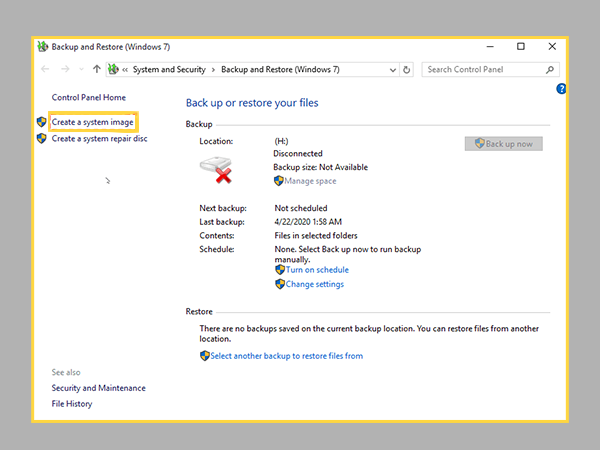Click the Forward navigation arrow
600x450 pixels.
[65, 69]
